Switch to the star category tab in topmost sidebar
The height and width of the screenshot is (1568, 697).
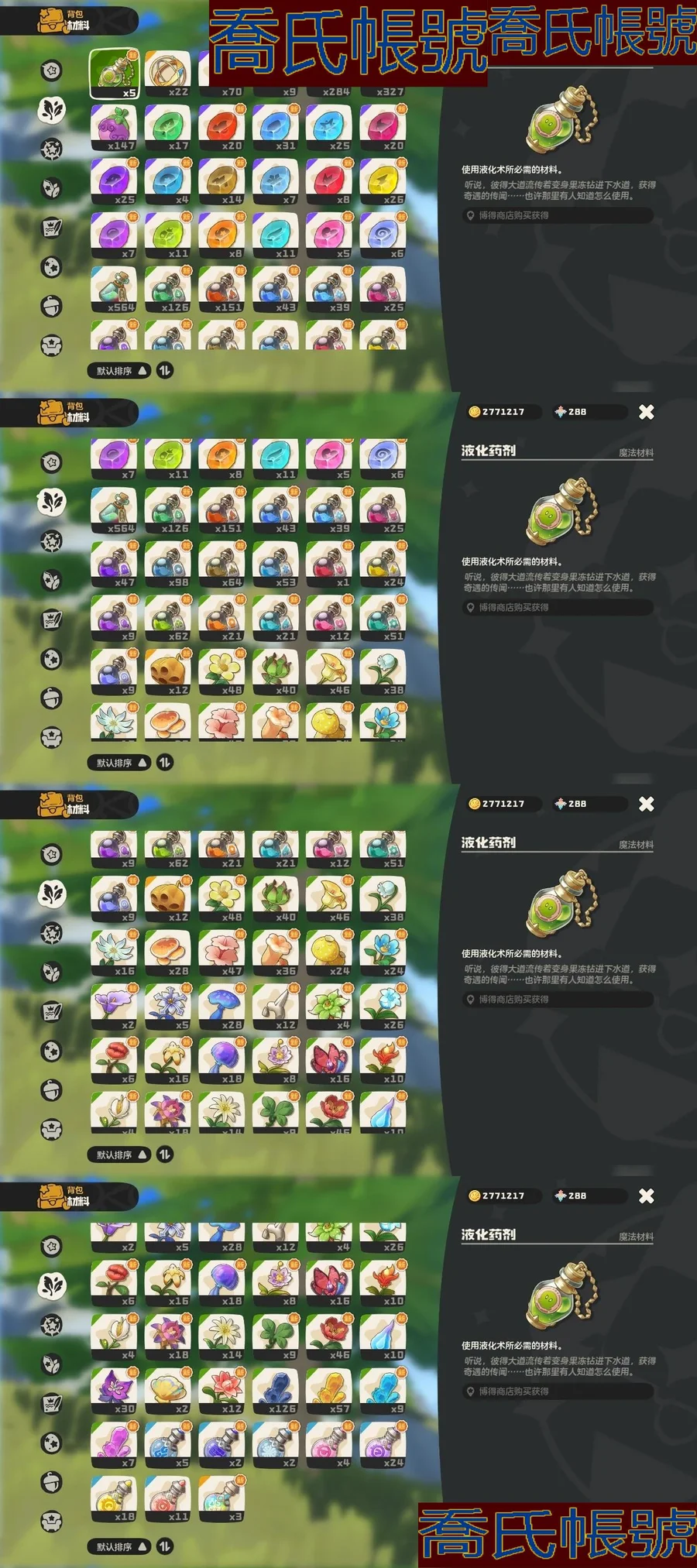tap(51, 71)
